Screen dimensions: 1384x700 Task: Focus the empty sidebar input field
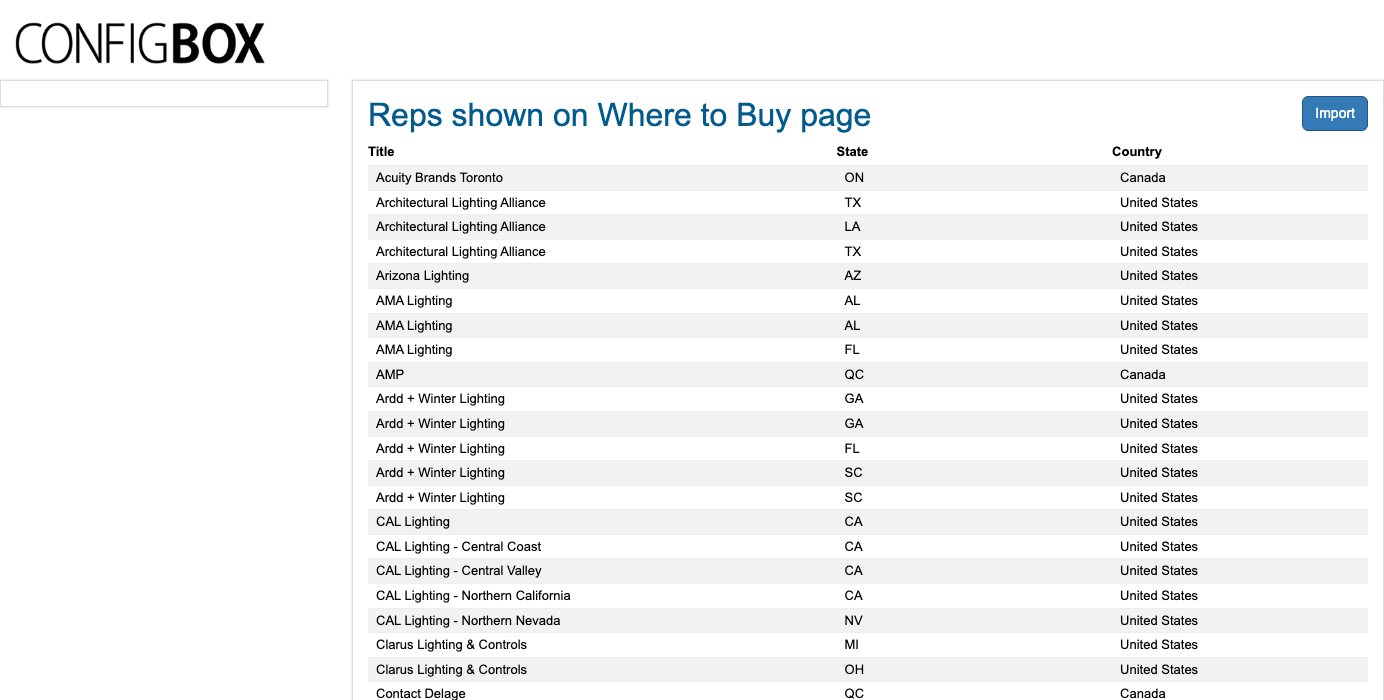click(x=164, y=93)
